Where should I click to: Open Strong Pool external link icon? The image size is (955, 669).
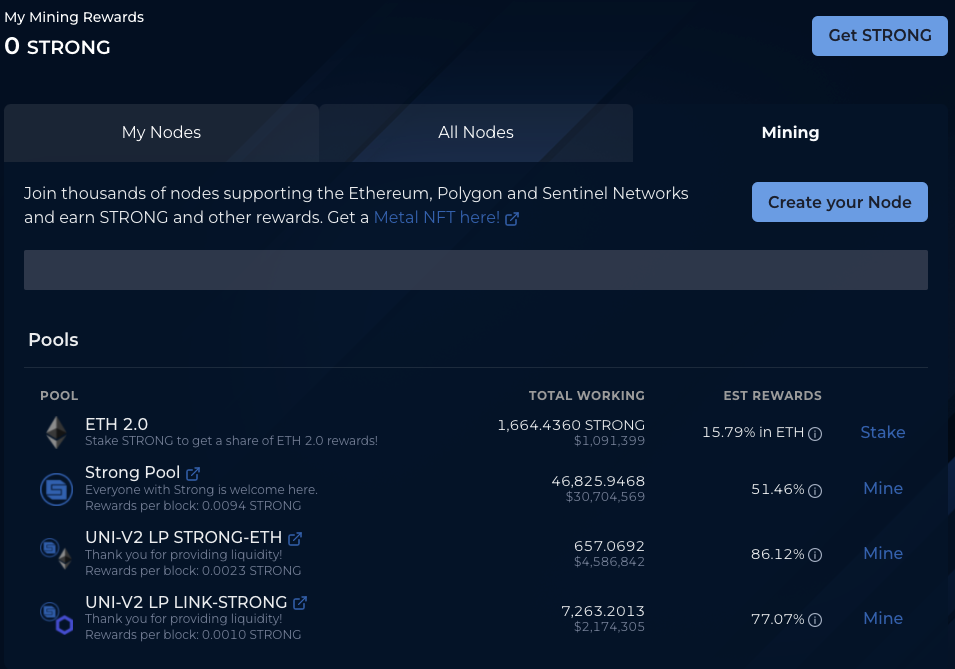coord(193,473)
